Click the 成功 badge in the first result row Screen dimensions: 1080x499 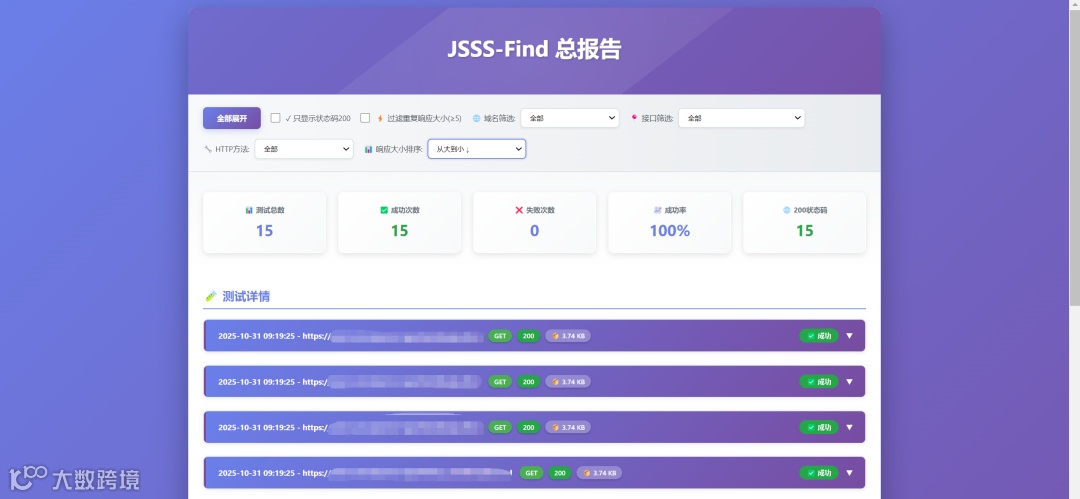tap(819, 336)
